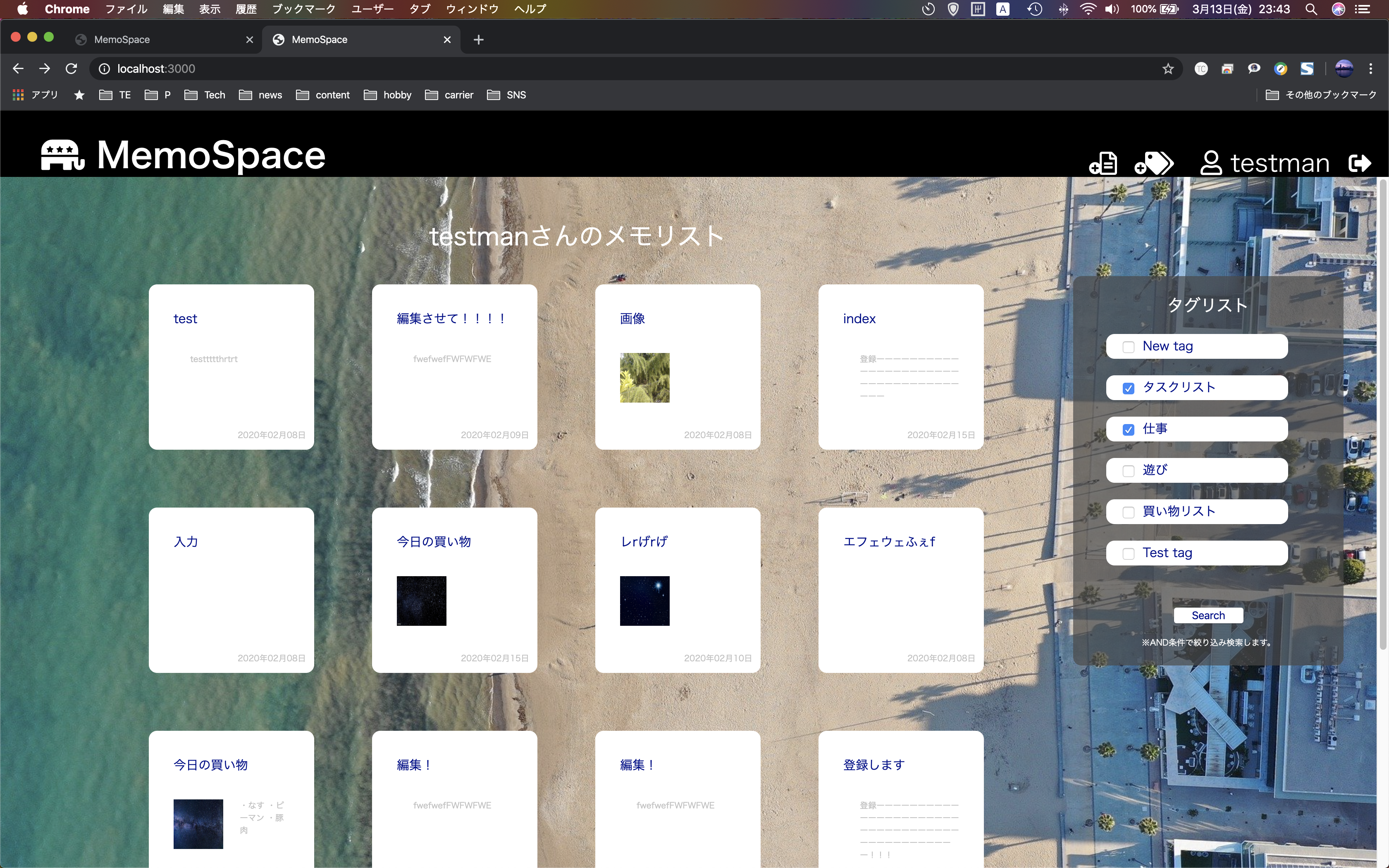Uncheck the タスクリスト checkbox
This screenshot has height=868, width=1389.
(1129, 388)
